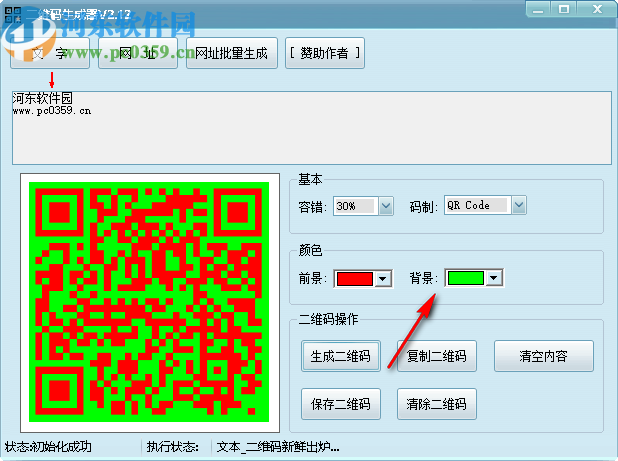
Task: Click the 颜色 group label
Action: [311, 250]
